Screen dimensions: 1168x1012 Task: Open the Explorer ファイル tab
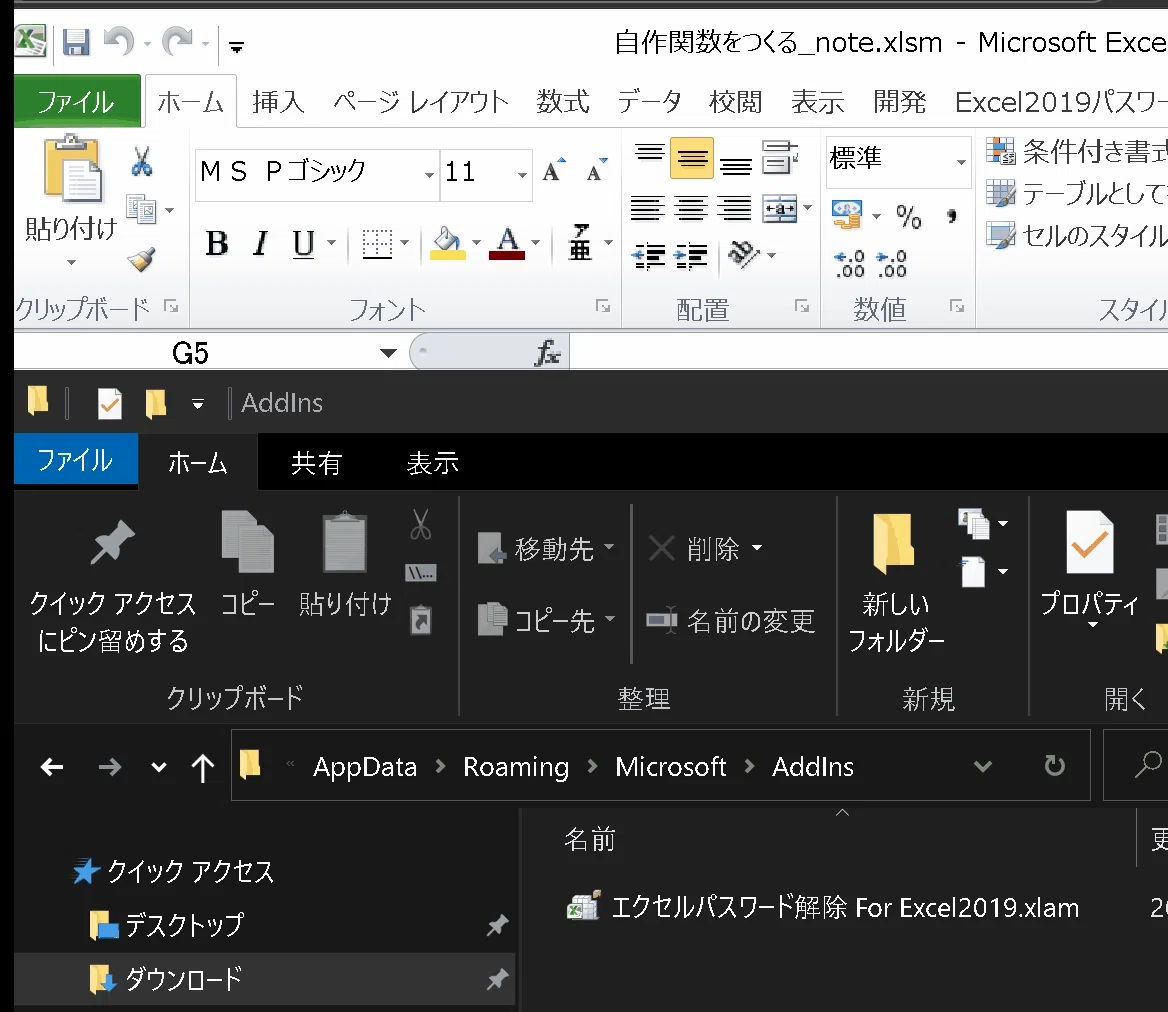[x=75, y=460]
